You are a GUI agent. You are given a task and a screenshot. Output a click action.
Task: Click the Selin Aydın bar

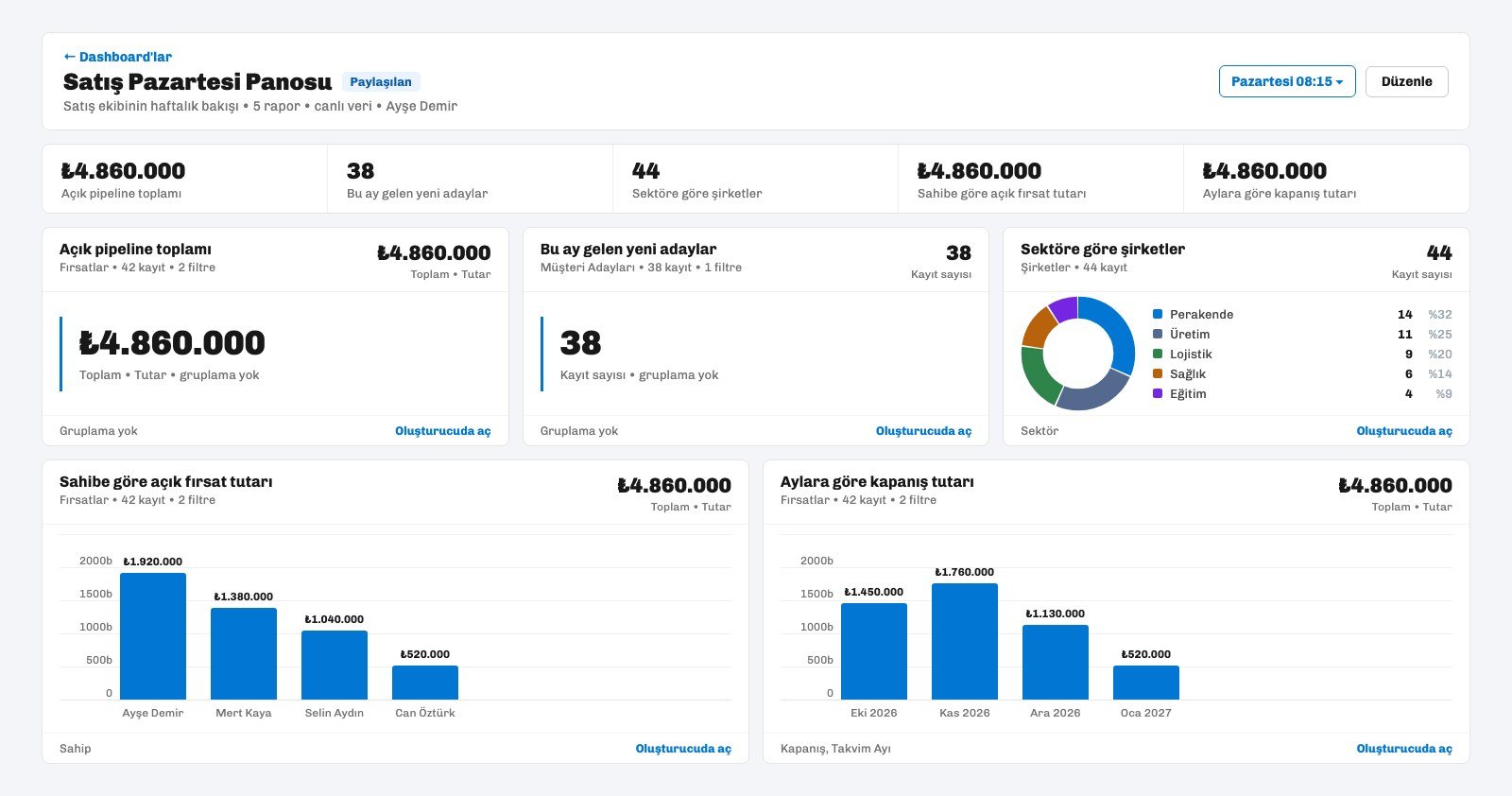coord(335,666)
